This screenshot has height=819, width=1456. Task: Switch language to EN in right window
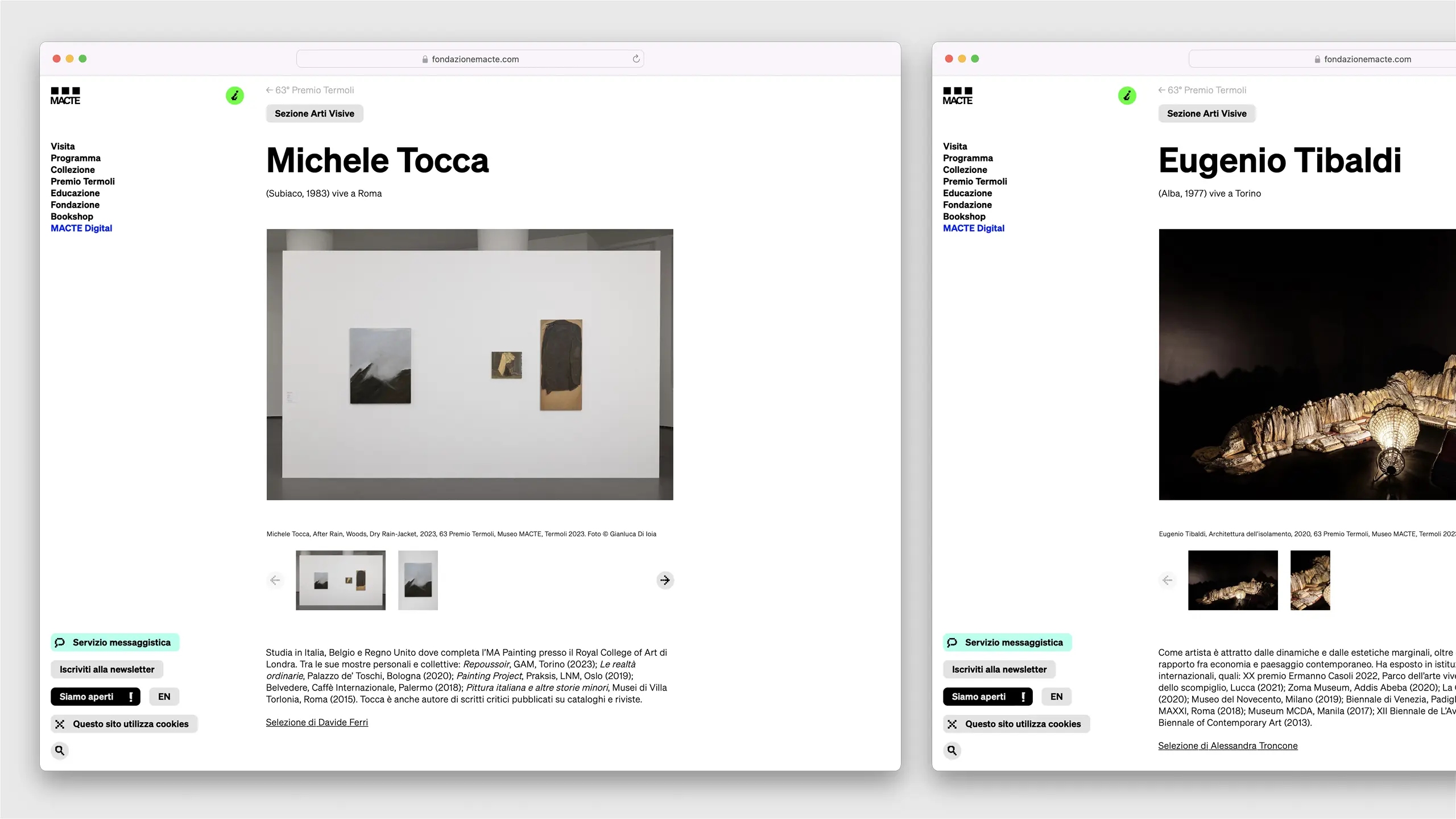[1056, 697]
